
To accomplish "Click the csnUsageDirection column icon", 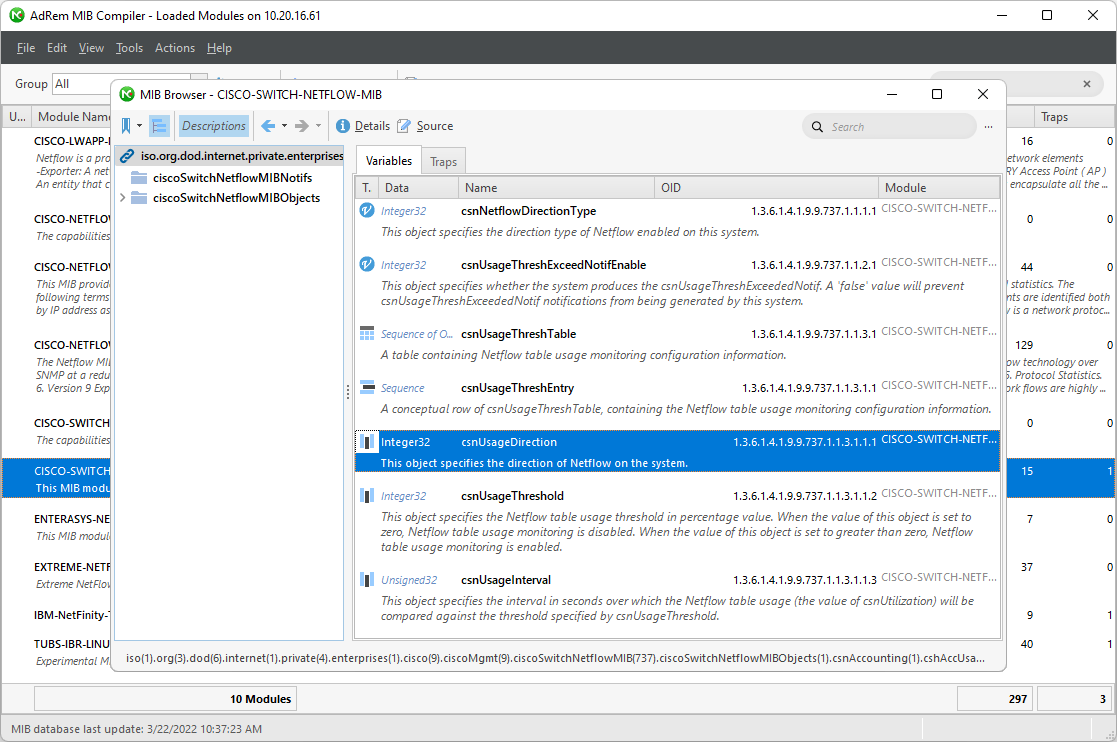I will (x=367, y=442).
